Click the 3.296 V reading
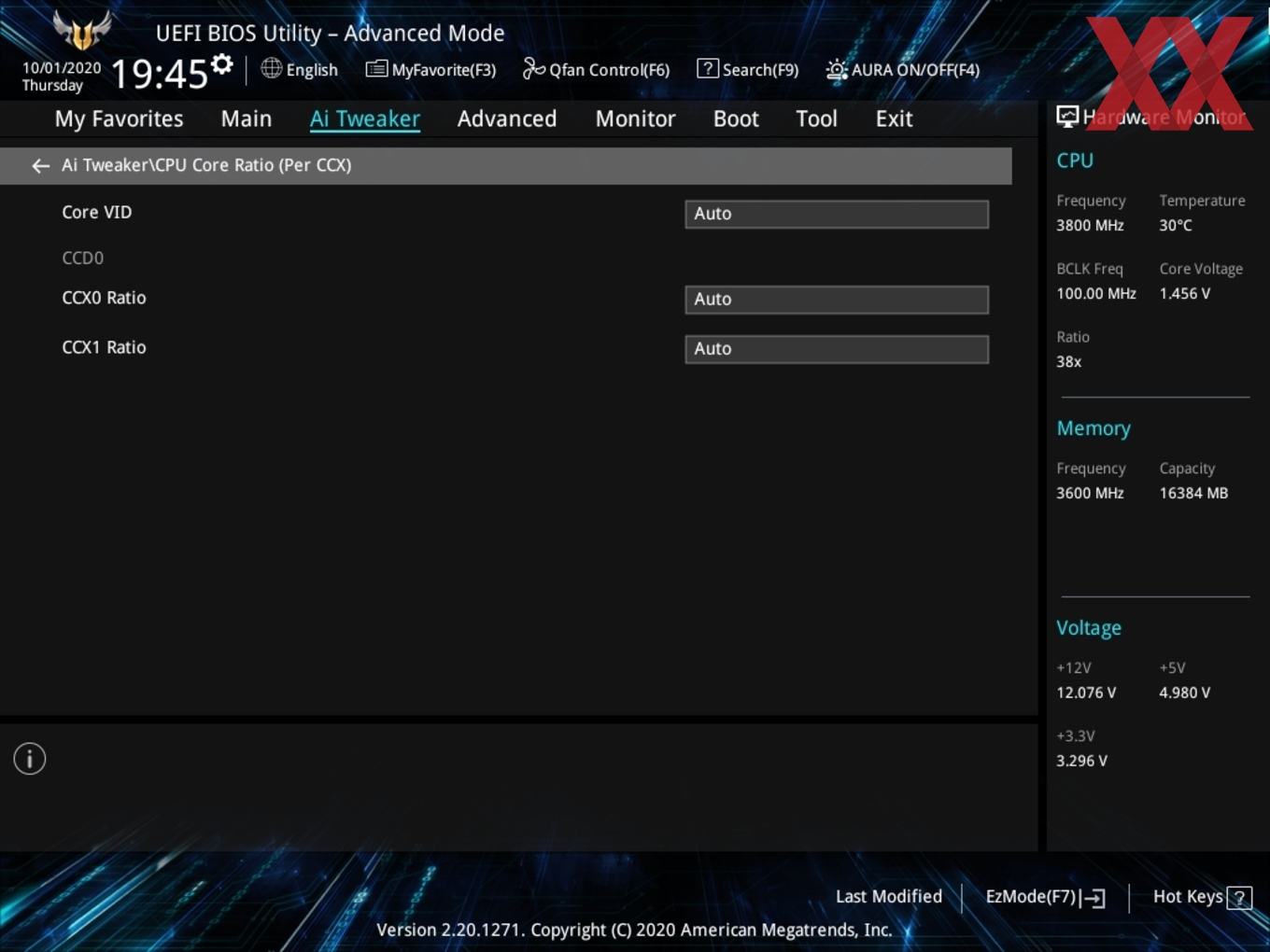The width and height of the screenshot is (1270, 952). point(1082,761)
